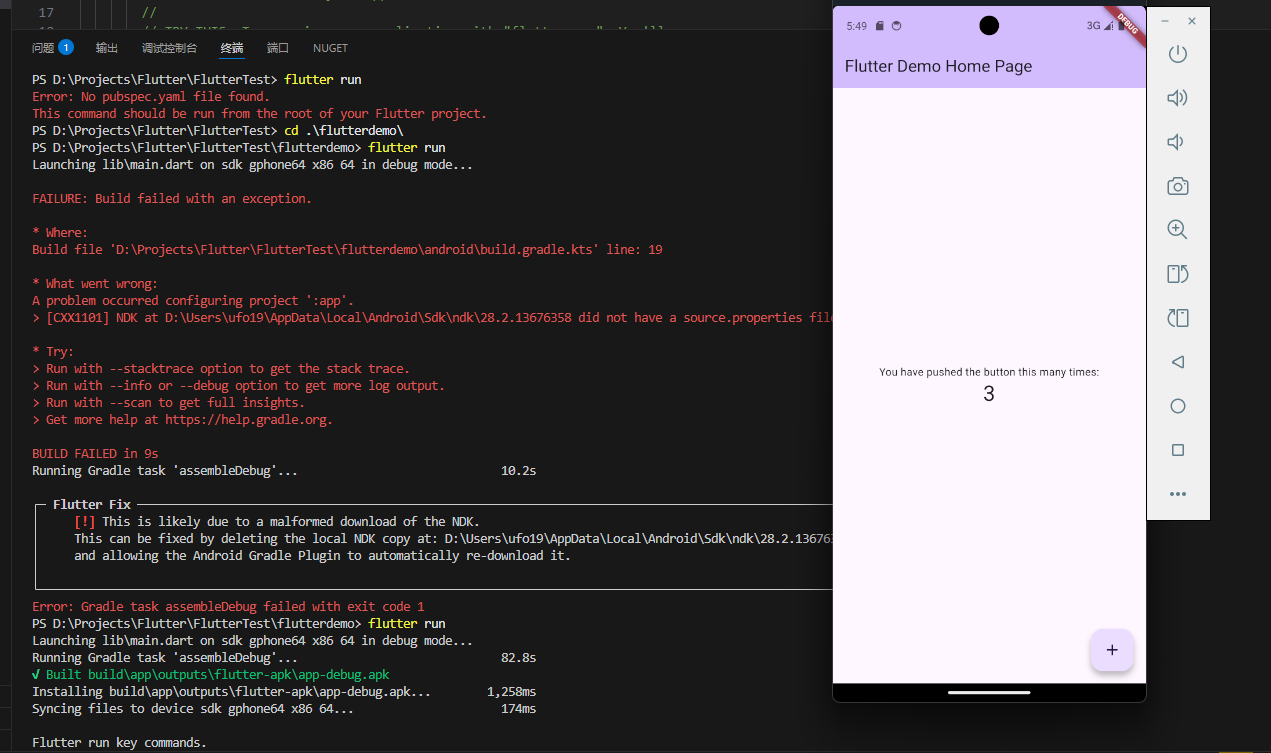
Task: Click 'FAILURE: Build failed with an exception.' line
Action: tap(172, 199)
